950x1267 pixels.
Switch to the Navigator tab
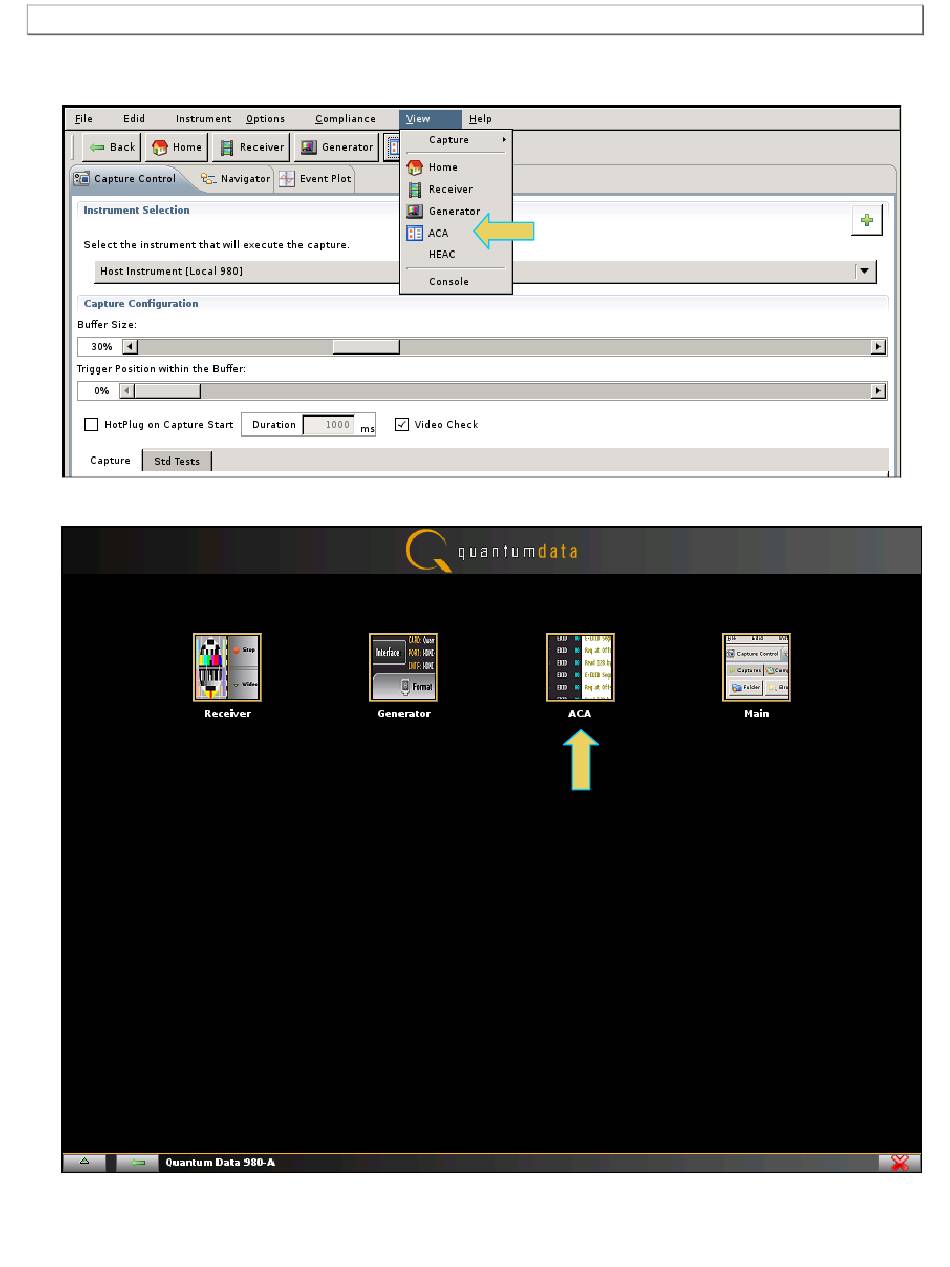point(235,179)
